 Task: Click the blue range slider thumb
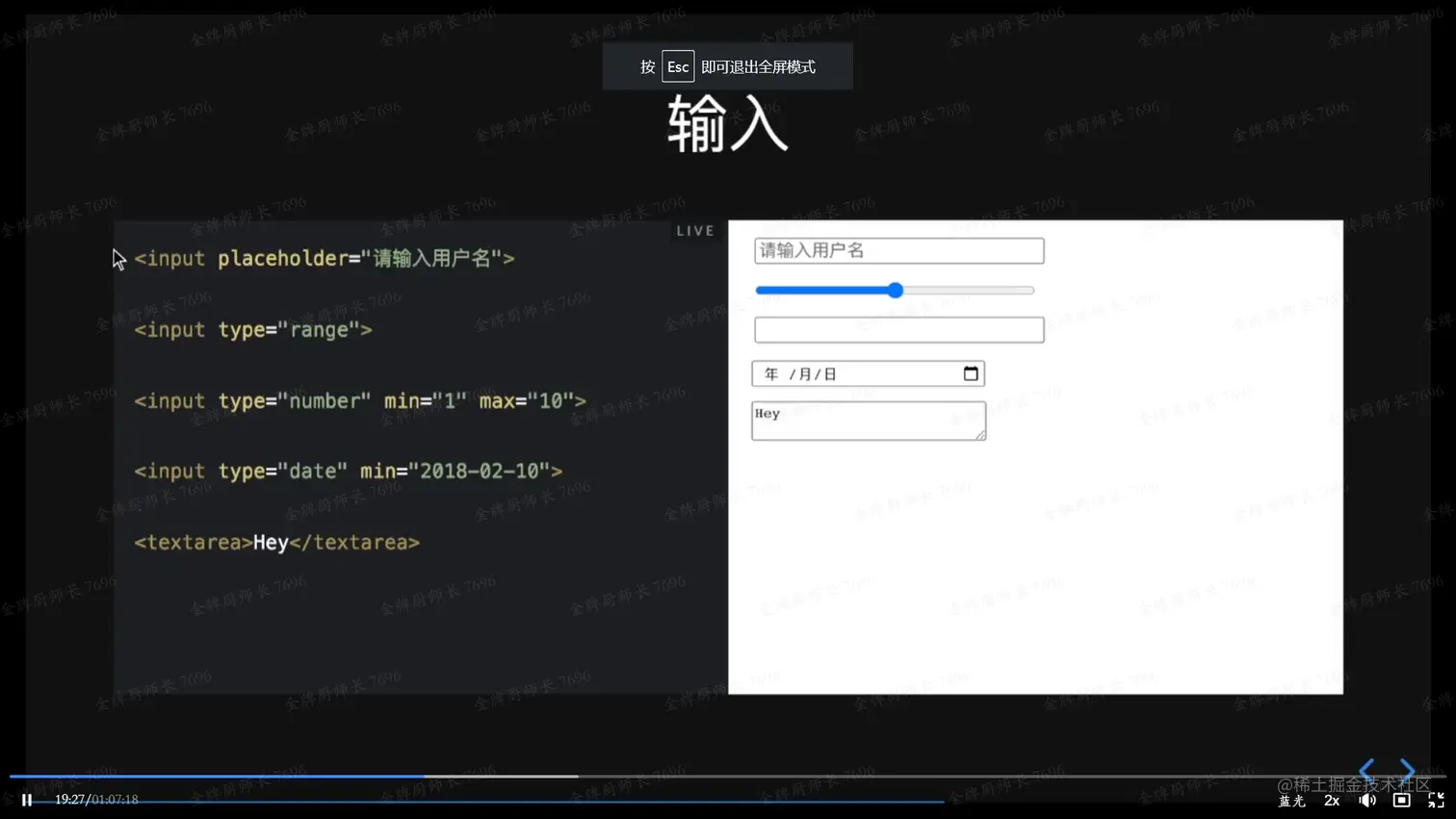896,290
